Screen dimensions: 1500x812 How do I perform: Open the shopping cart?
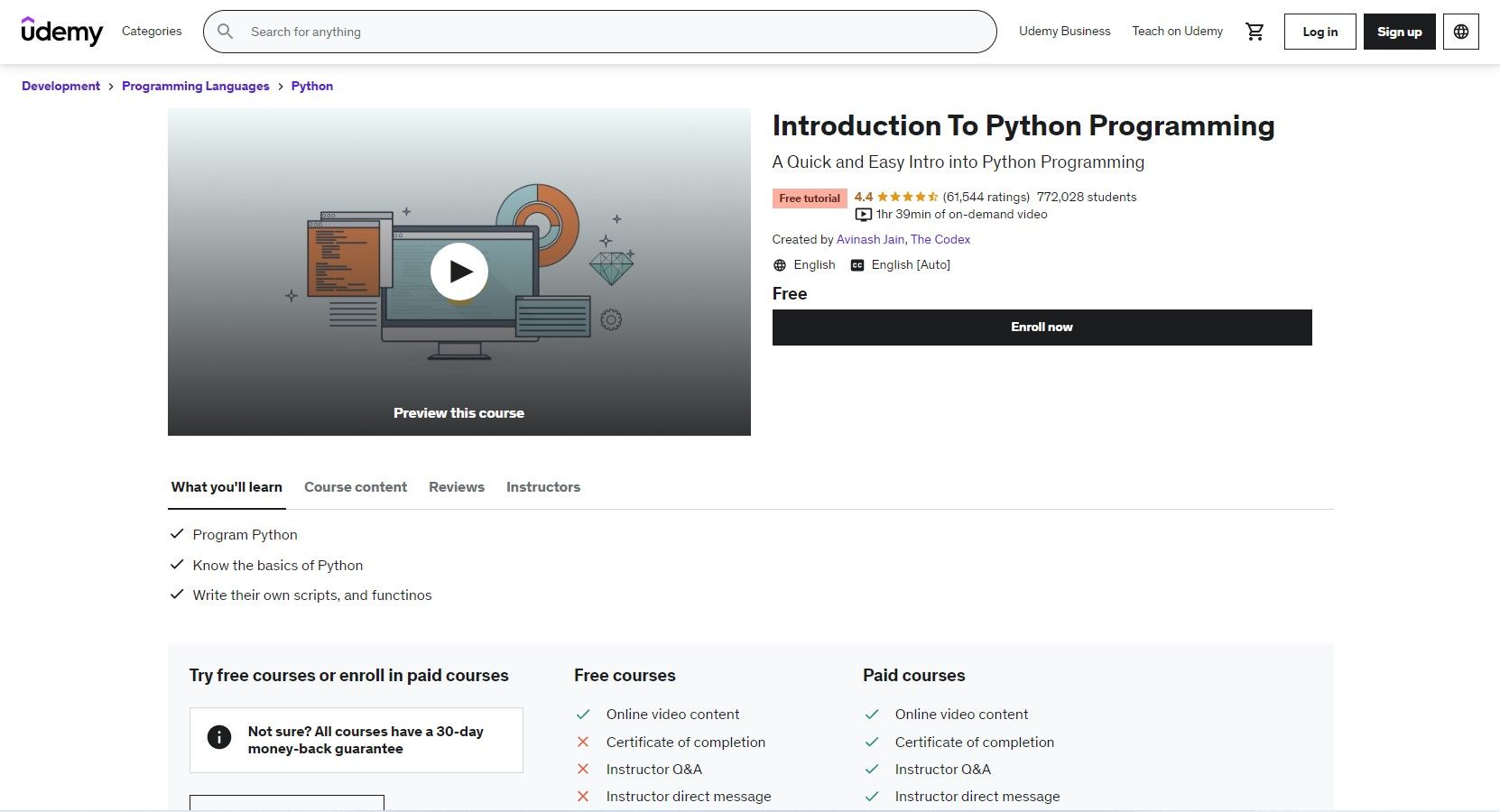coord(1254,31)
